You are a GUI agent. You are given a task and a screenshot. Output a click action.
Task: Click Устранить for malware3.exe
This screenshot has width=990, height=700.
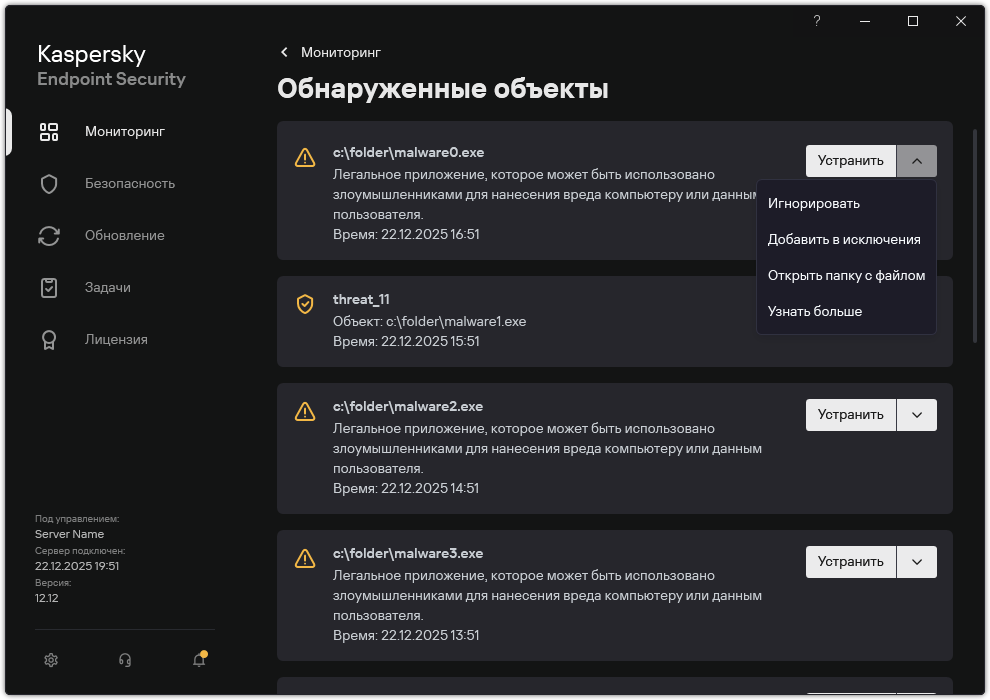[x=850, y=562]
